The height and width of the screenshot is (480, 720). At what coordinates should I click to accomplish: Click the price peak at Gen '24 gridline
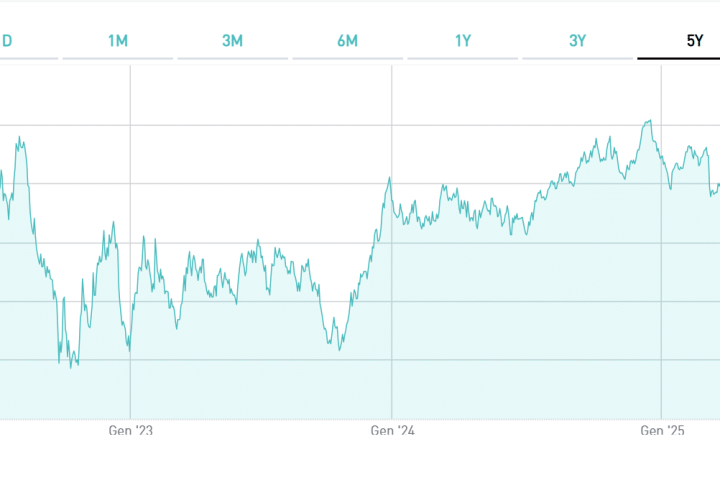390,179
